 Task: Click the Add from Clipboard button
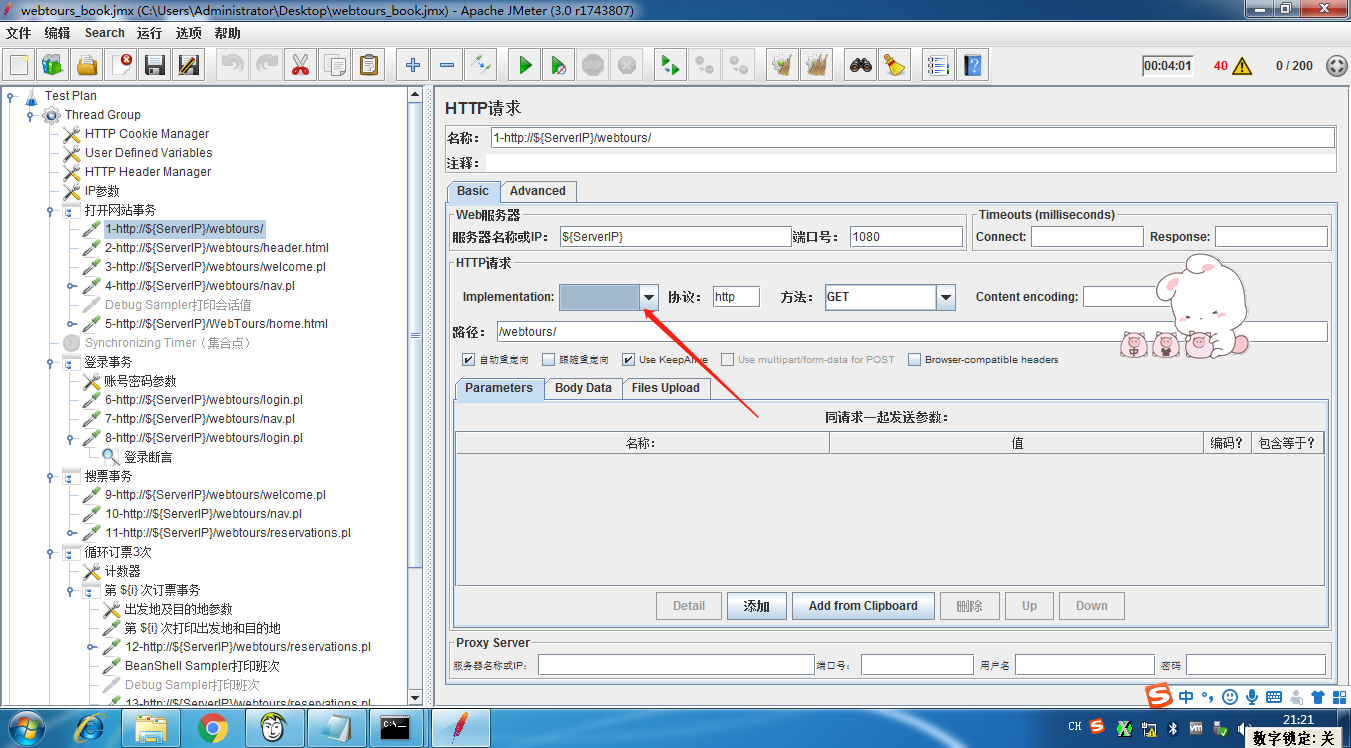click(x=863, y=606)
